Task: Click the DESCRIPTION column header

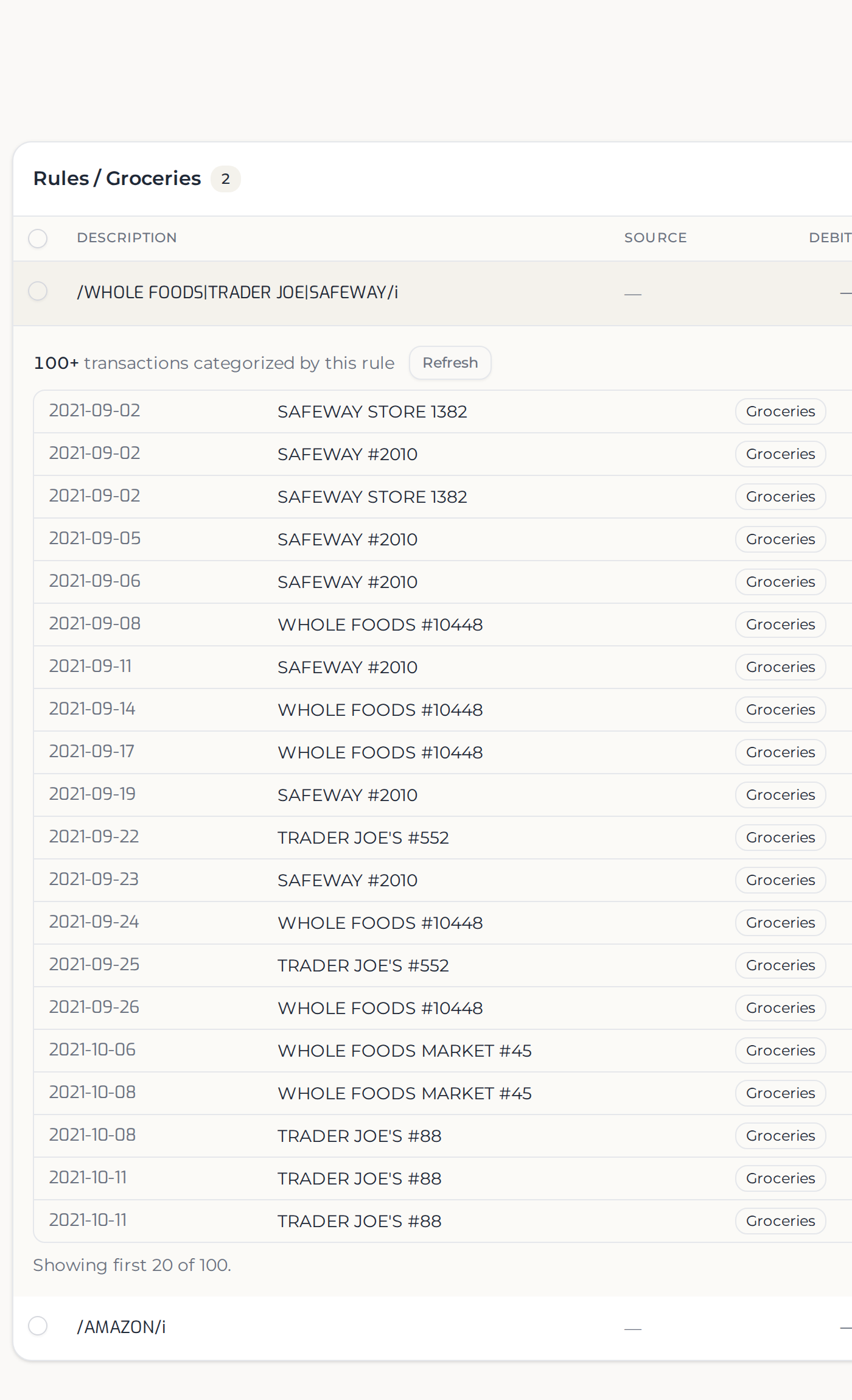Action: (x=127, y=238)
